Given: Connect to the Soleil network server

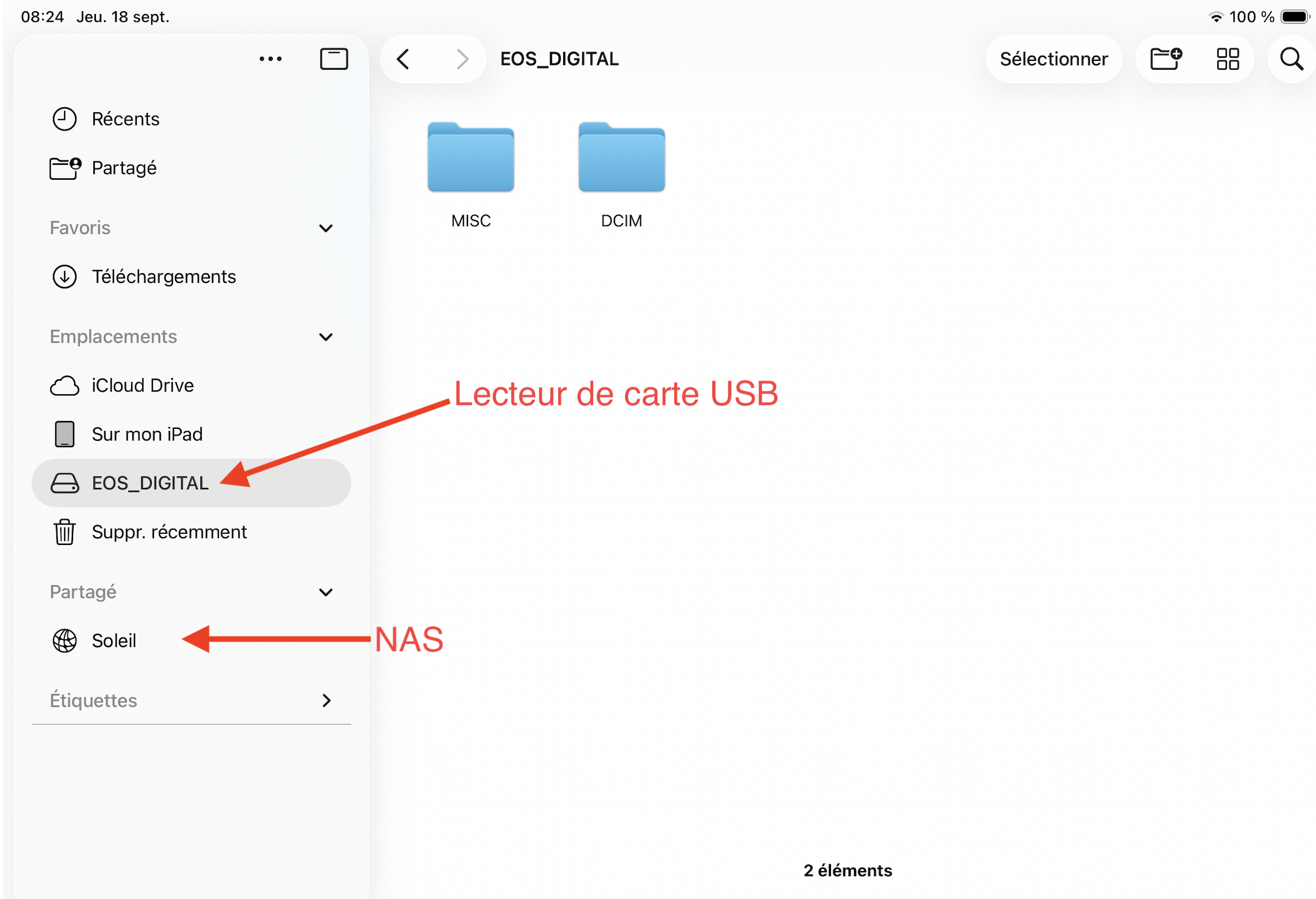Looking at the screenshot, I should (x=113, y=640).
